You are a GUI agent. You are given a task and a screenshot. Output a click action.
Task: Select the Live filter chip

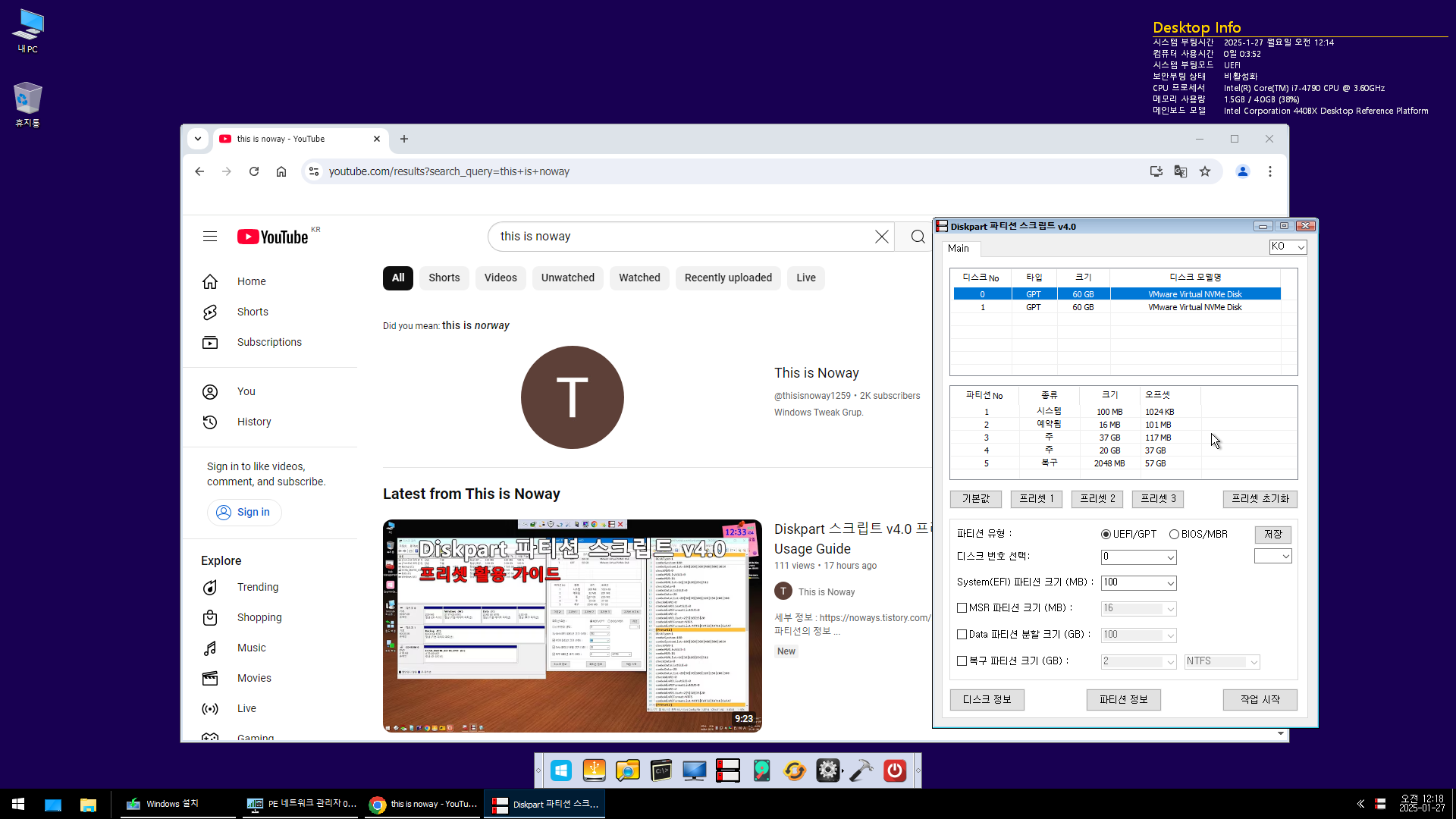[806, 278]
